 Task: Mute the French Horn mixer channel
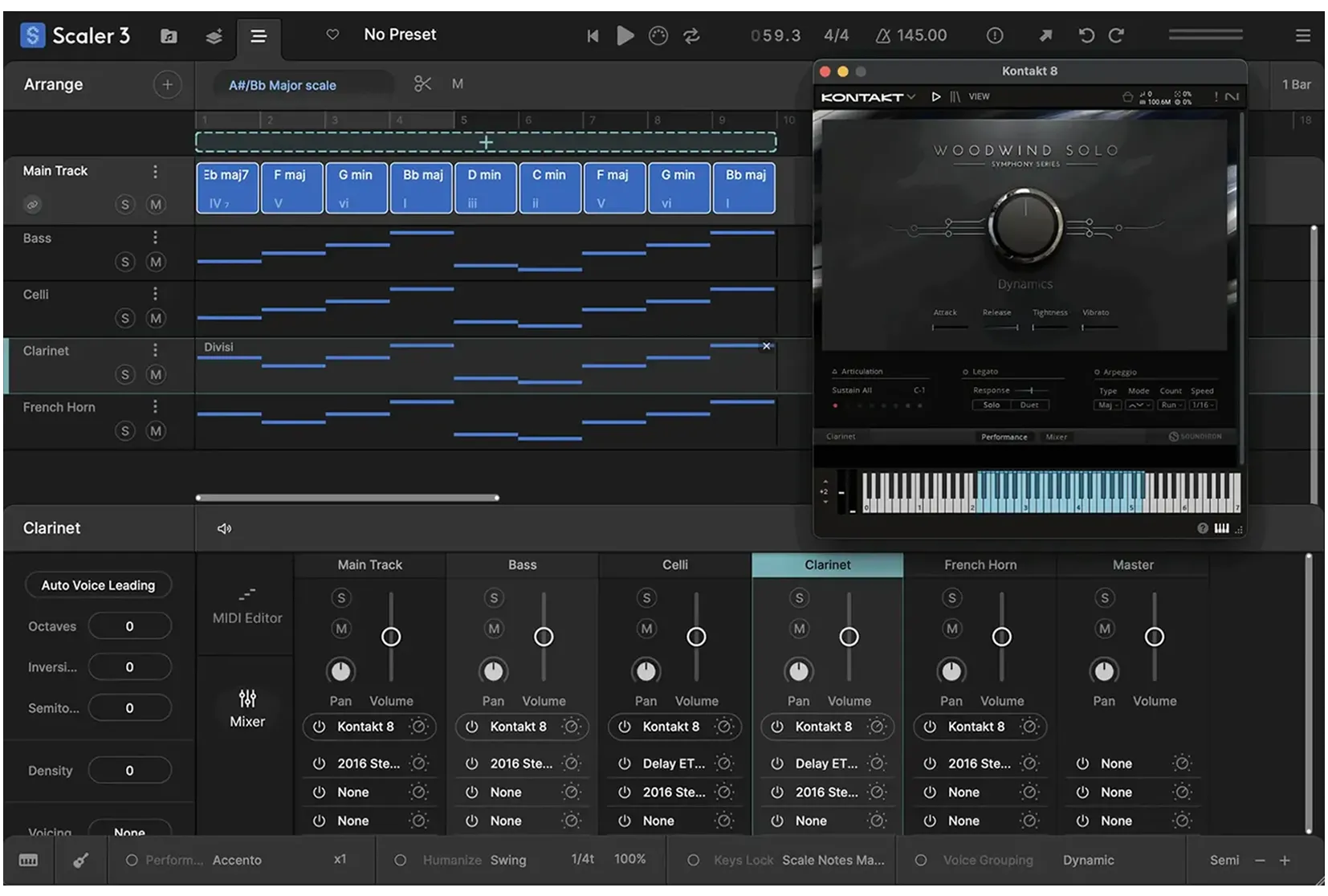click(951, 629)
